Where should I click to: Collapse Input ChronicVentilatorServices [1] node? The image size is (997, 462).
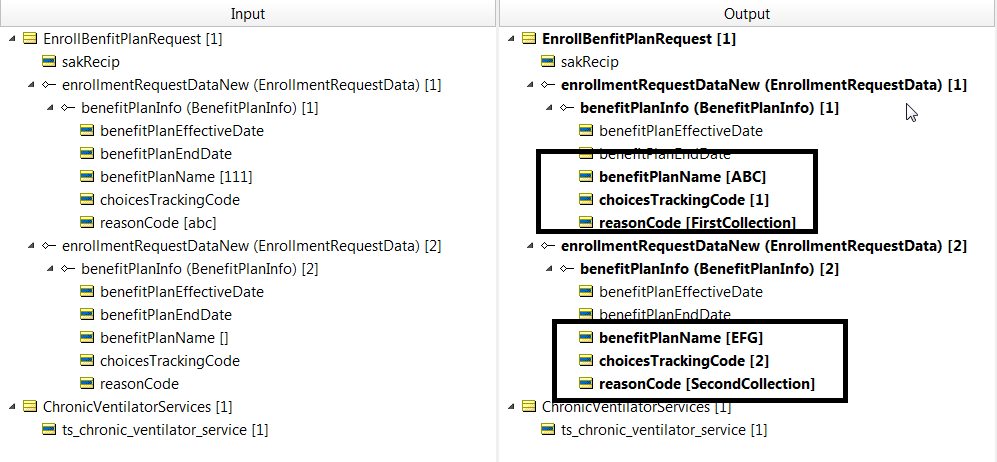coord(13,406)
